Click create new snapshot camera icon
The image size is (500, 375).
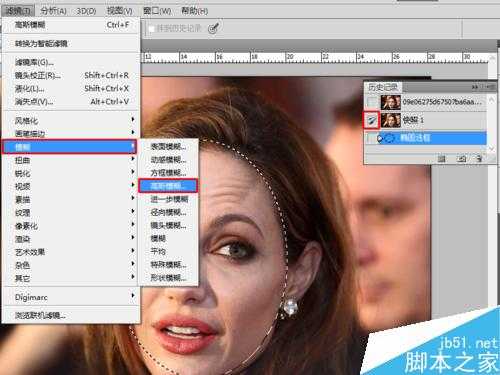tap(461, 159)
